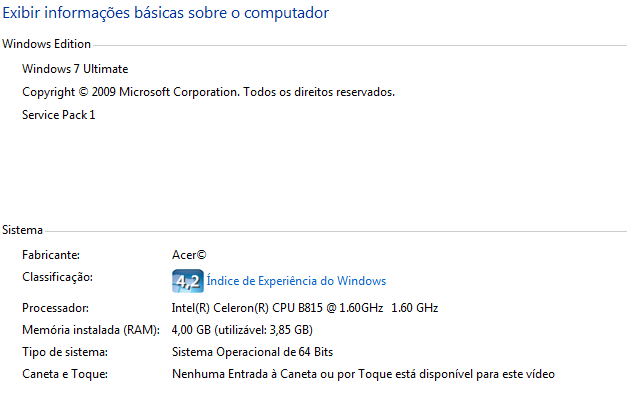This screenshot has width=627, height=399.
Task: Select the Service Pack 1 text
Action: click(59, 115)
